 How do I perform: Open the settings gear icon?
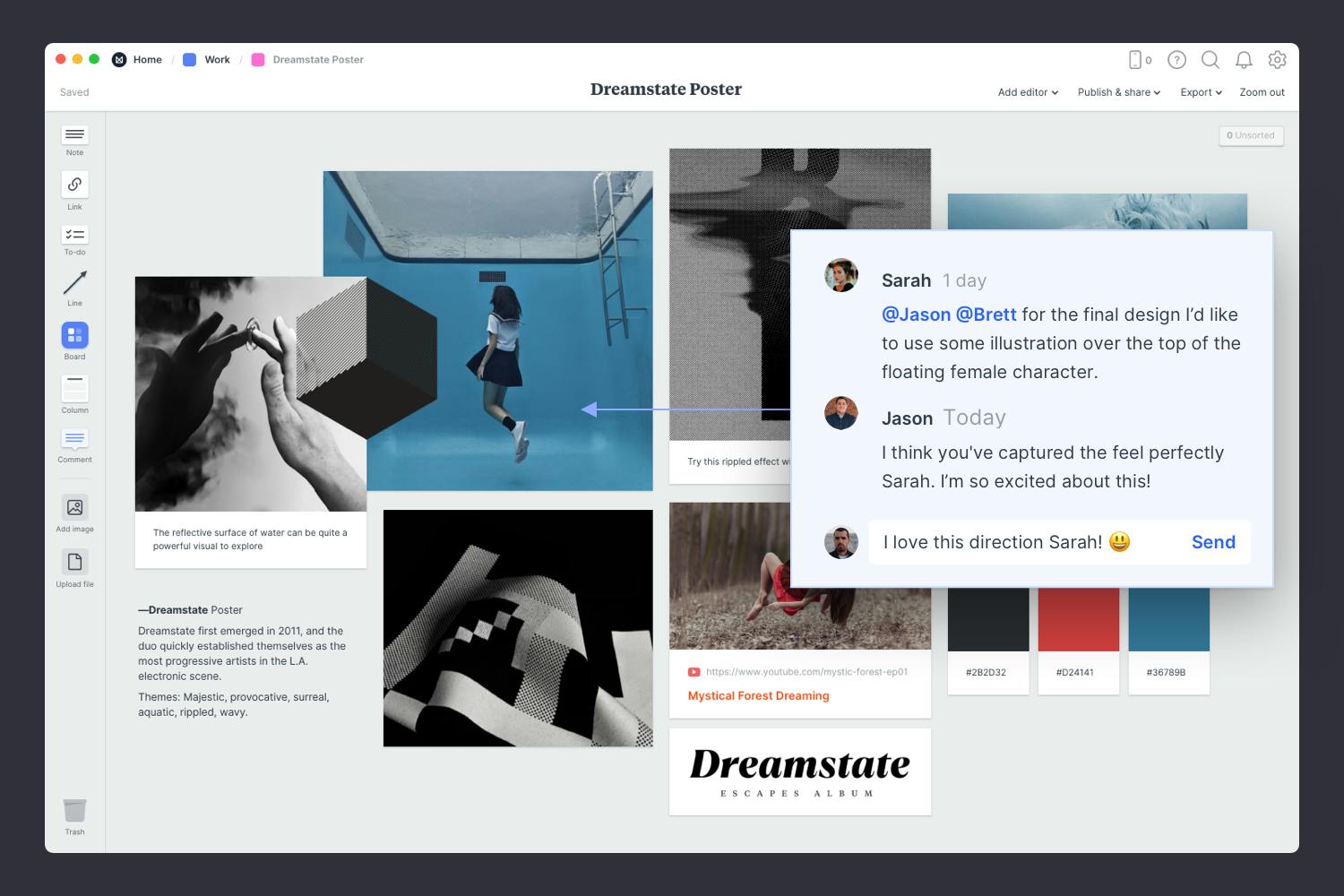point(1278,60)
